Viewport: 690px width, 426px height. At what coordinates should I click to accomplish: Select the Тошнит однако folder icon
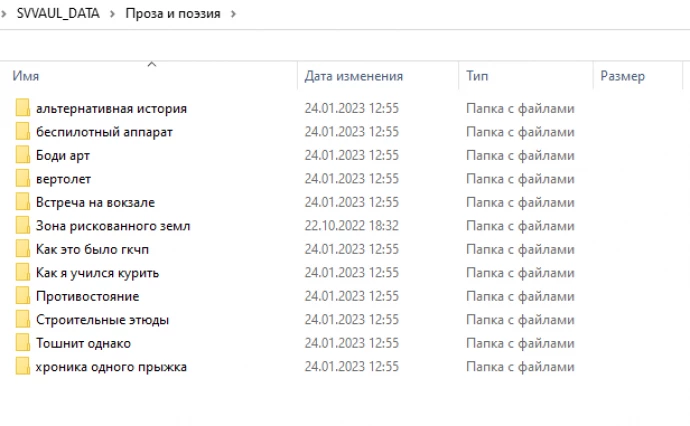tap(23, 343)
